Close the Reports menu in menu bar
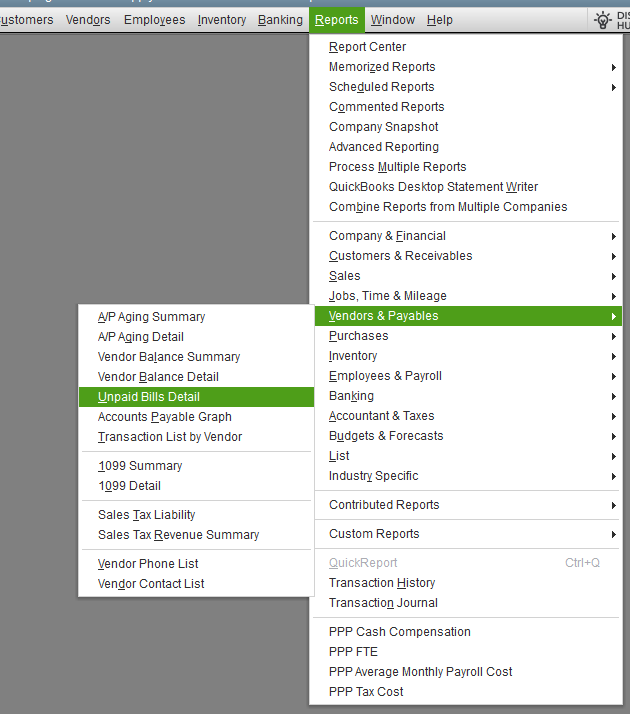The width and height of the screenshot is (630, 714). pos(337,20)
